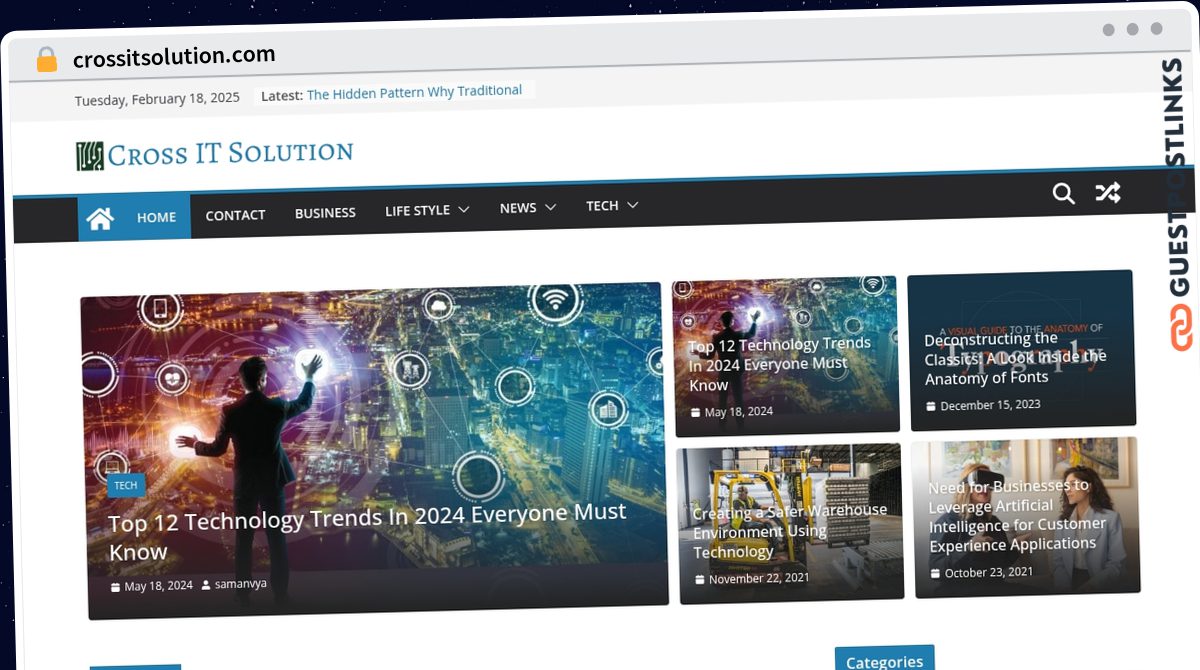Click the home icon in navigation bar

click(100, 218)
